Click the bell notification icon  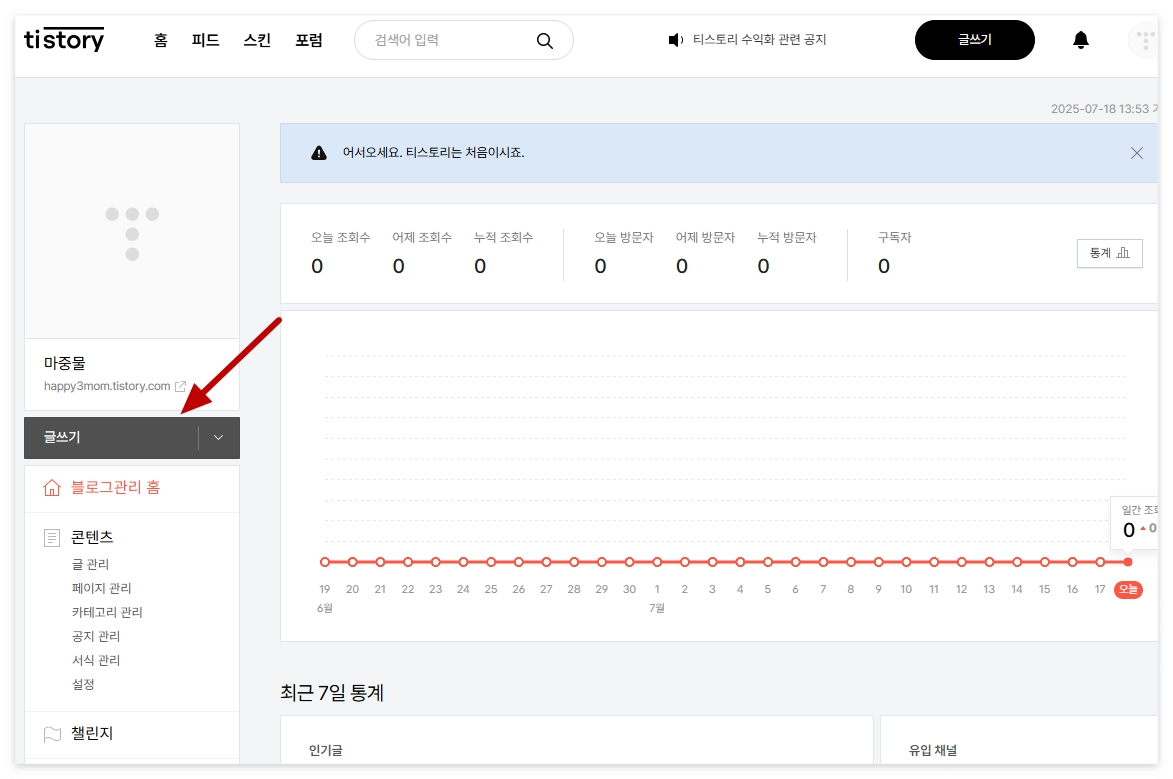coord(1081,40)
